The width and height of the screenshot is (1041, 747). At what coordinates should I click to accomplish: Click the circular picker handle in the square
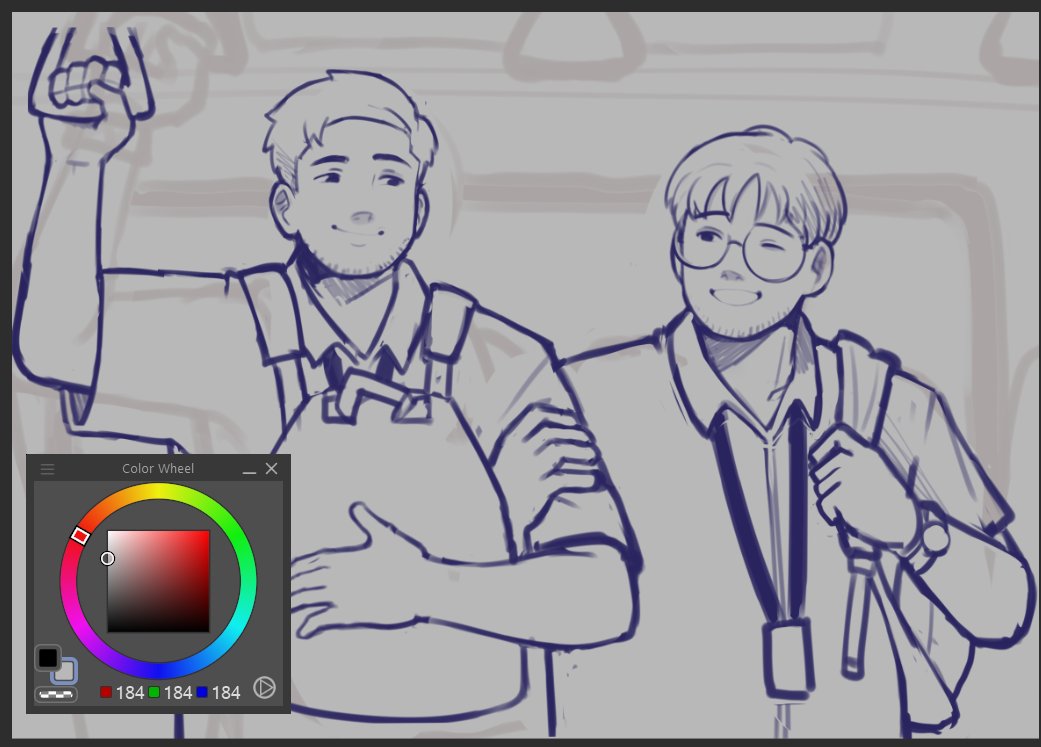click(108, 558)
